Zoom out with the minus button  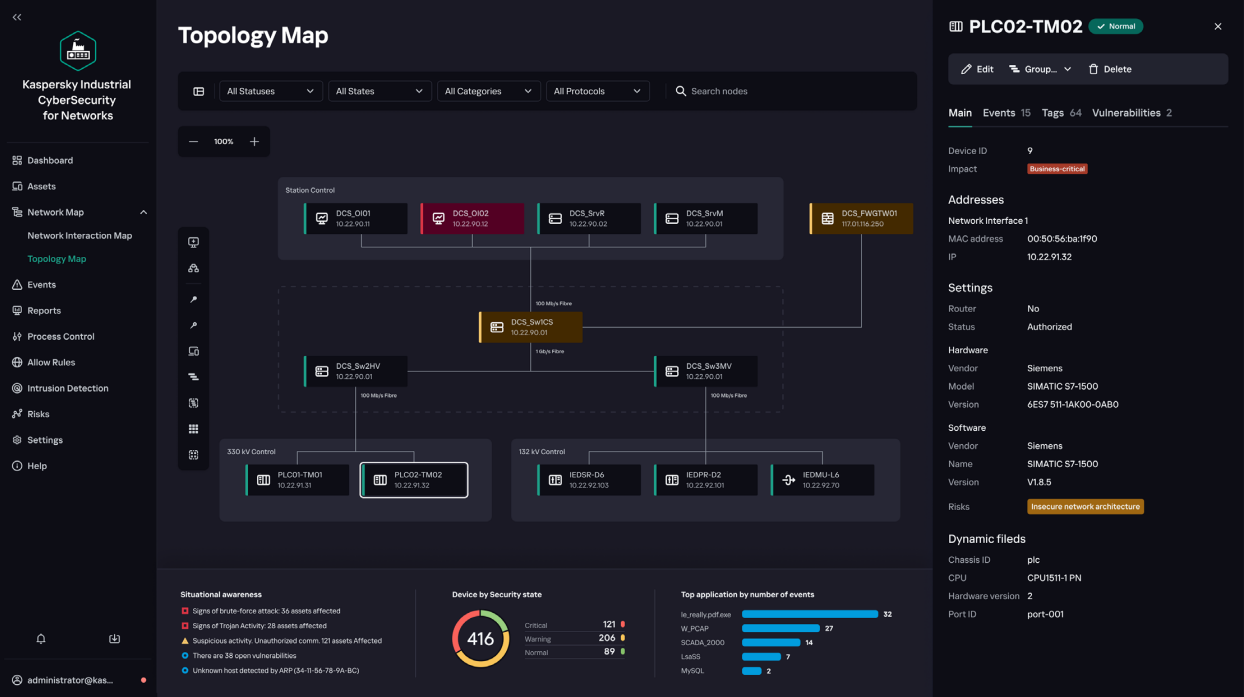coord(194,142)
